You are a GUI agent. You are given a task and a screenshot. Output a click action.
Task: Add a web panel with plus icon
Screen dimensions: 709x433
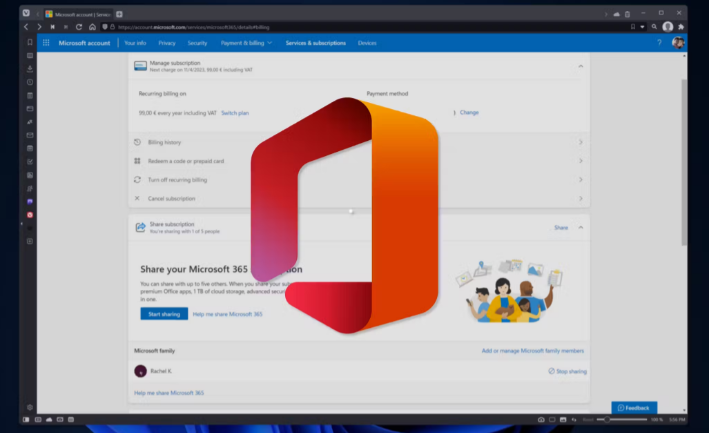point(30,241)
